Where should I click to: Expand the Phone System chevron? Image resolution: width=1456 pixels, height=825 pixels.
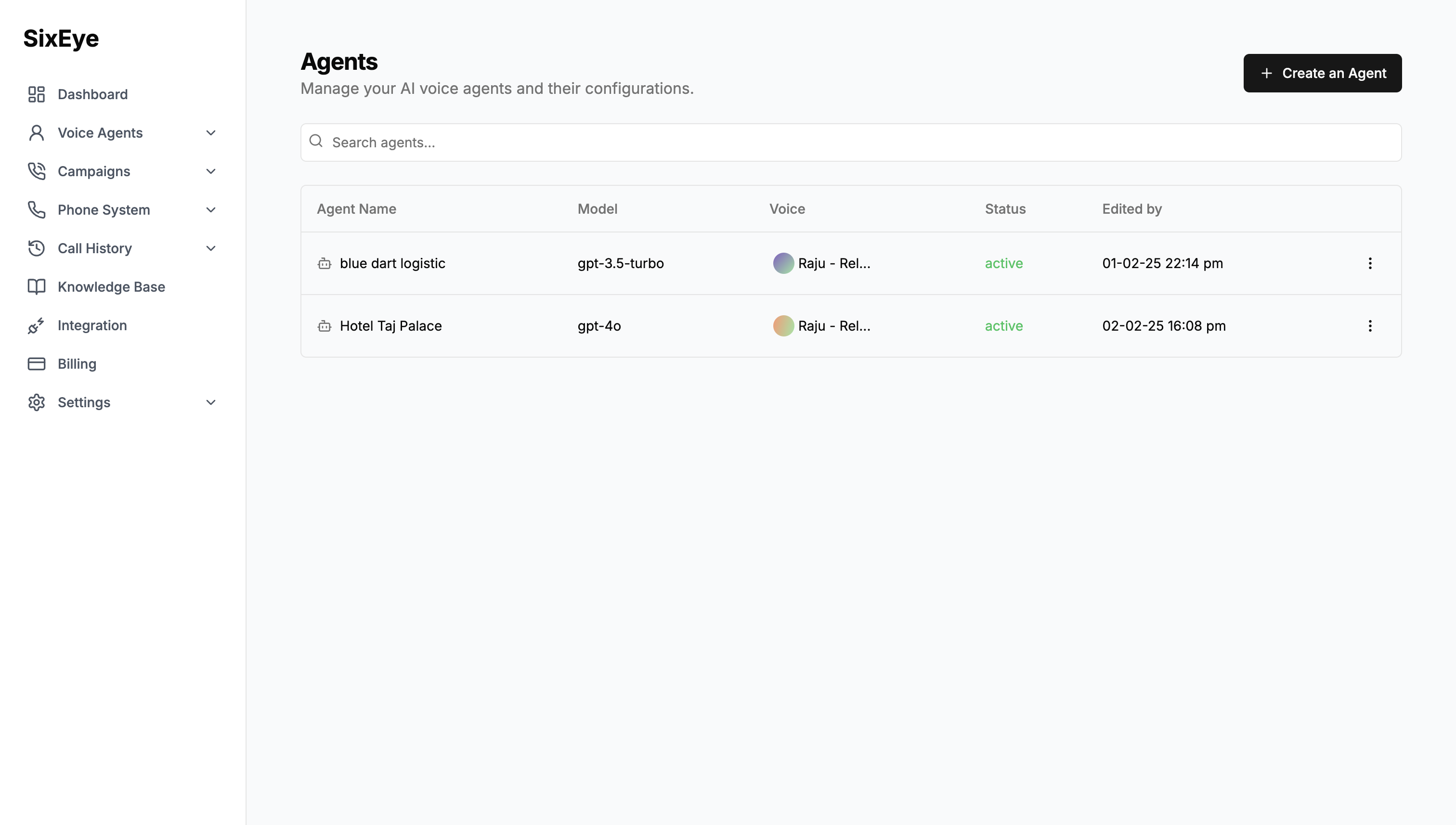pyautogui.click(x=211, y=210)
